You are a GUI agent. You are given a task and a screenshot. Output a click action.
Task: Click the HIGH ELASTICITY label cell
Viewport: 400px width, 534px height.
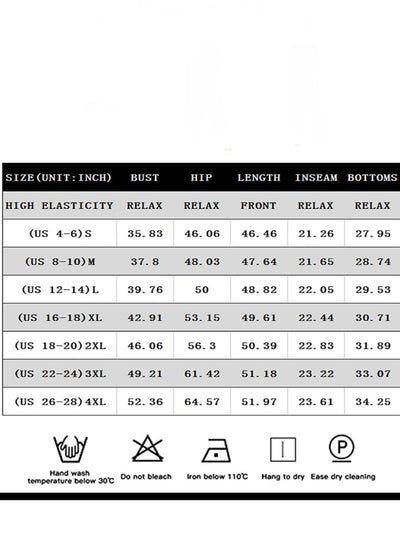point(59,206)
